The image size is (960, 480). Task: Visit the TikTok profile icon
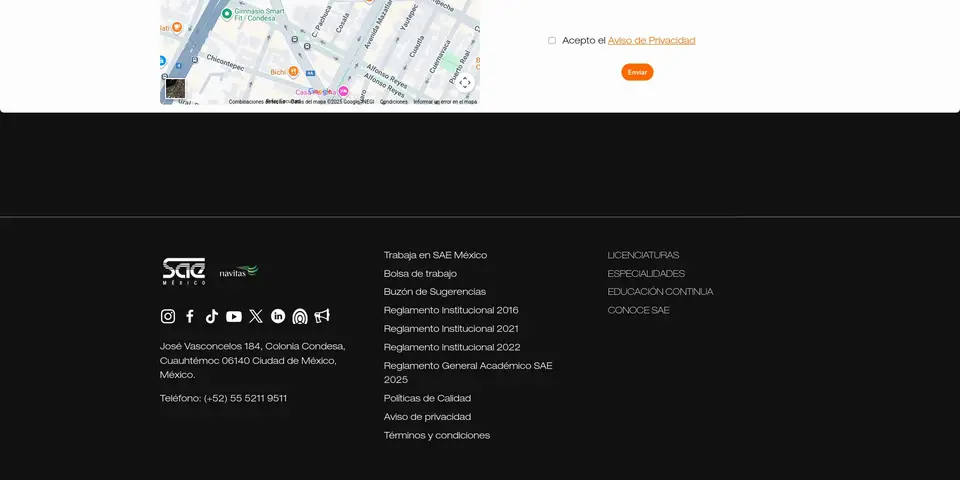(x=212, y=316)
